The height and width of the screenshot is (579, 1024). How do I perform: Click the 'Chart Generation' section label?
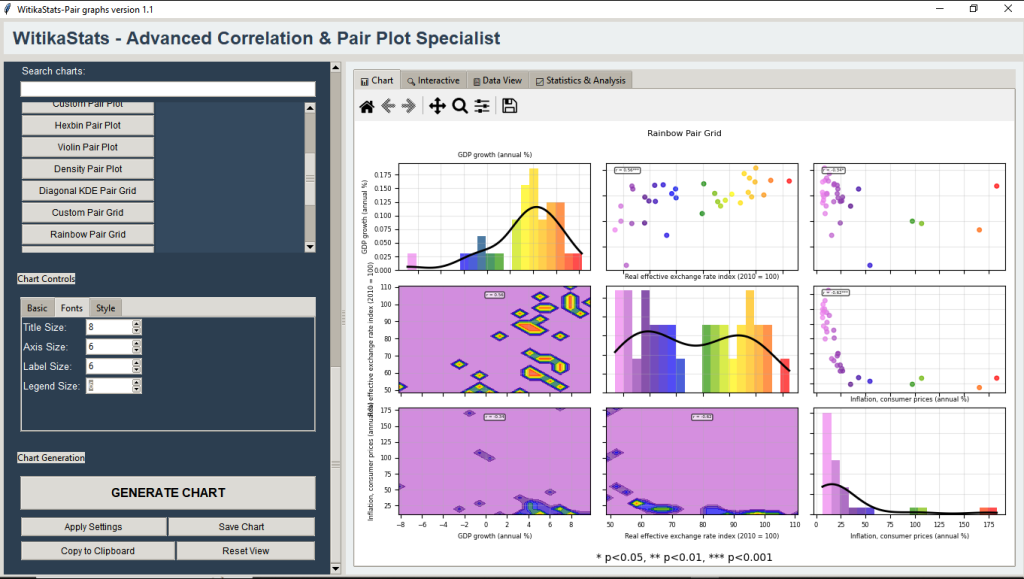(51, 458)
